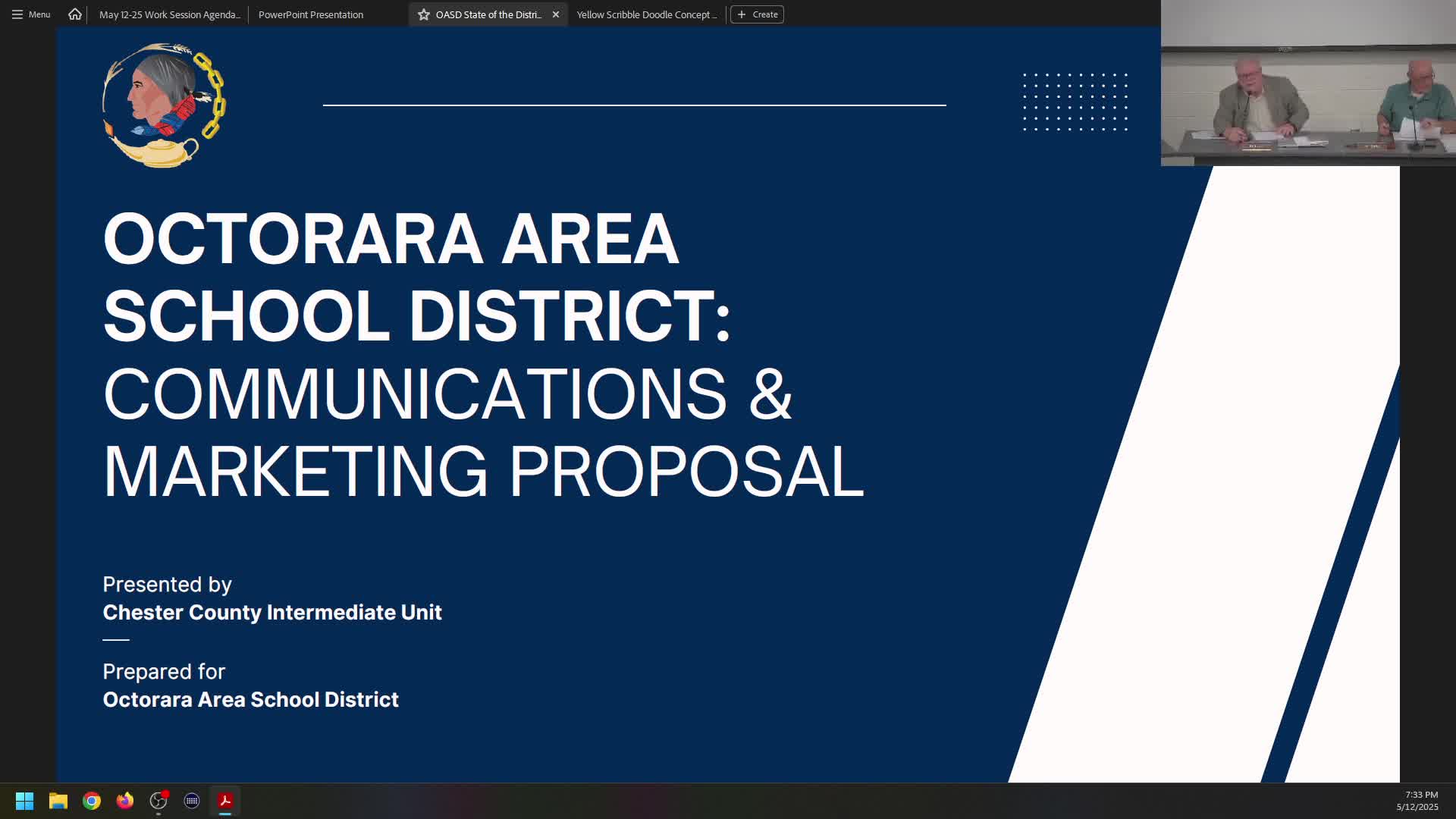Click the Create button

(x=757, y=14)
